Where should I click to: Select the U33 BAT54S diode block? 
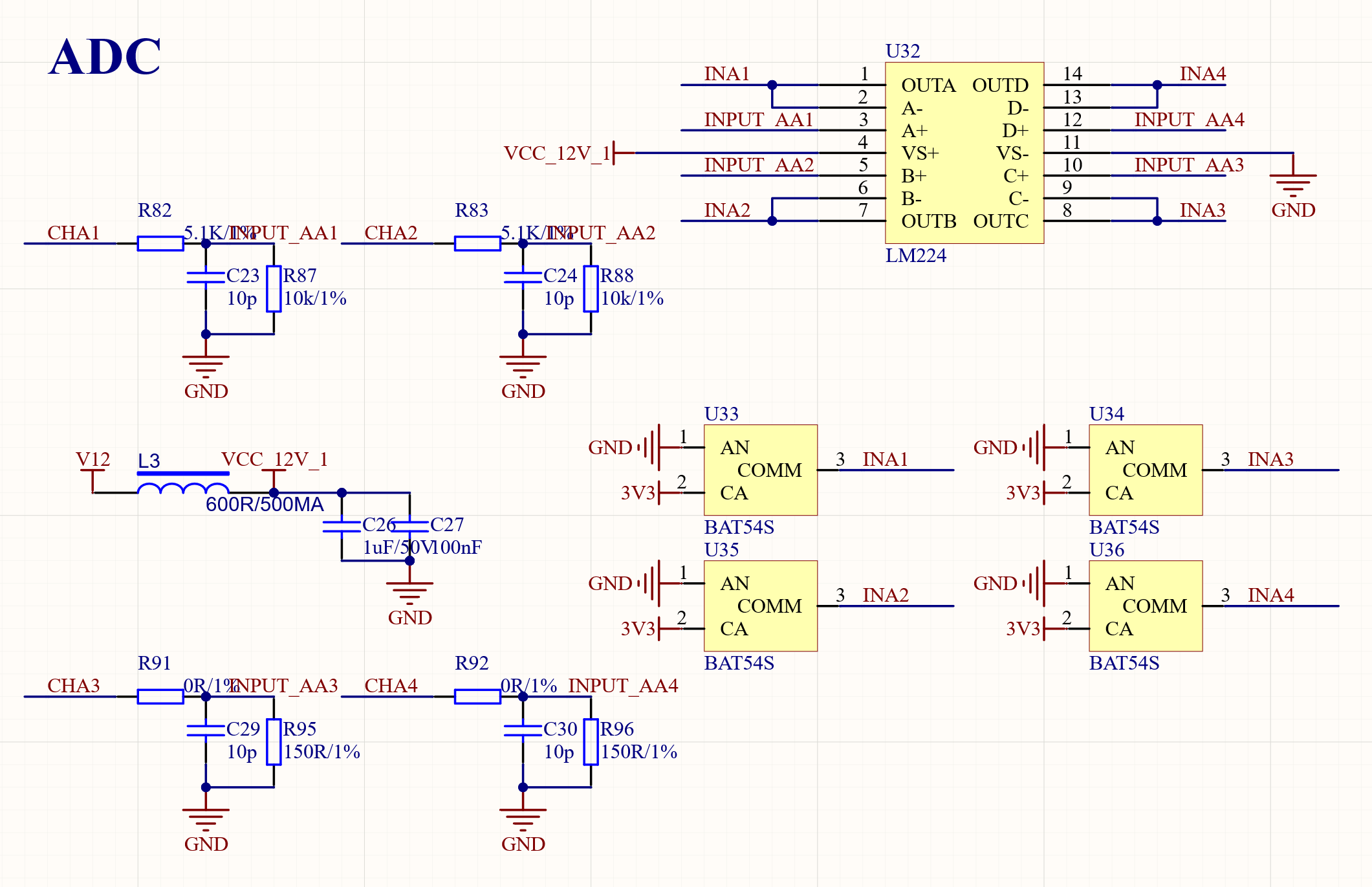760,470
